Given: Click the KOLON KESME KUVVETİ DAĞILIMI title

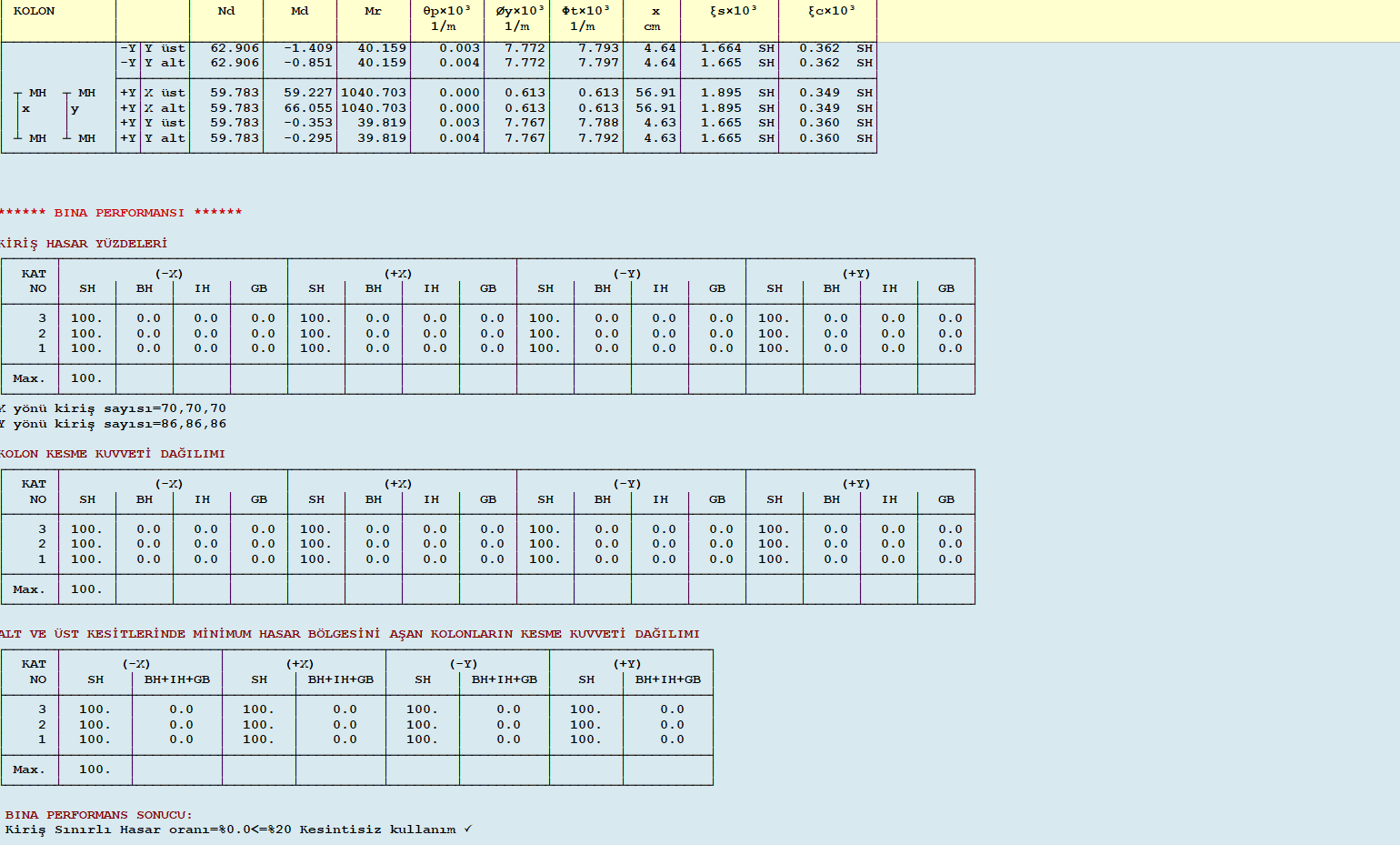Looking at the screenshot, I should coord(113,454).
